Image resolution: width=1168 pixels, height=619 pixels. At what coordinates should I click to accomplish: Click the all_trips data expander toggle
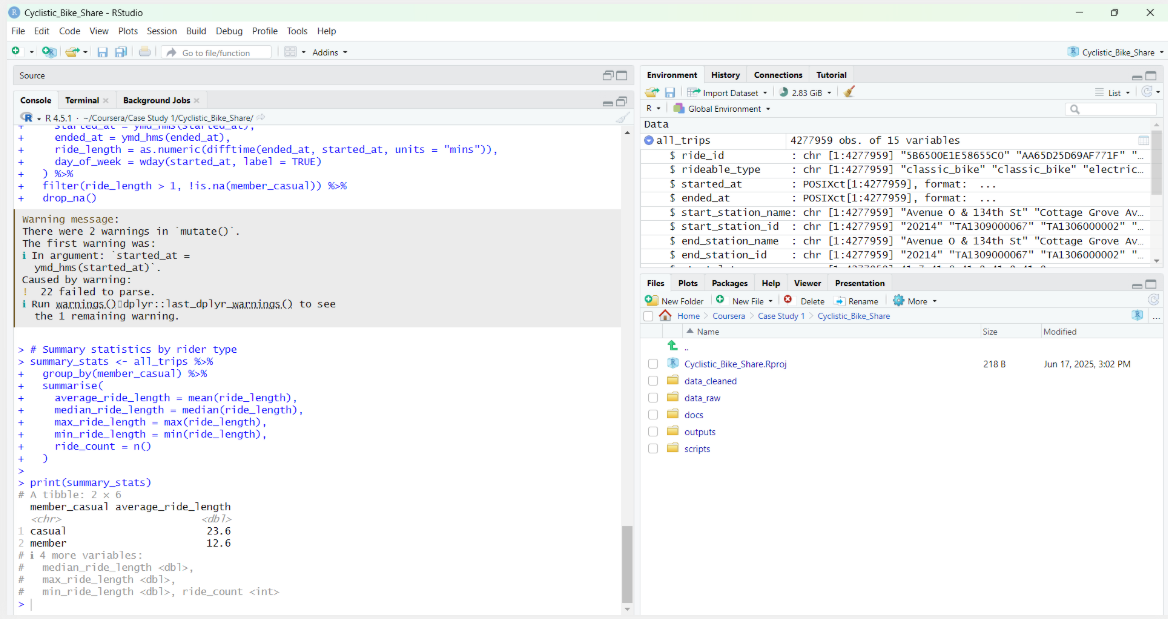(650, 140)
